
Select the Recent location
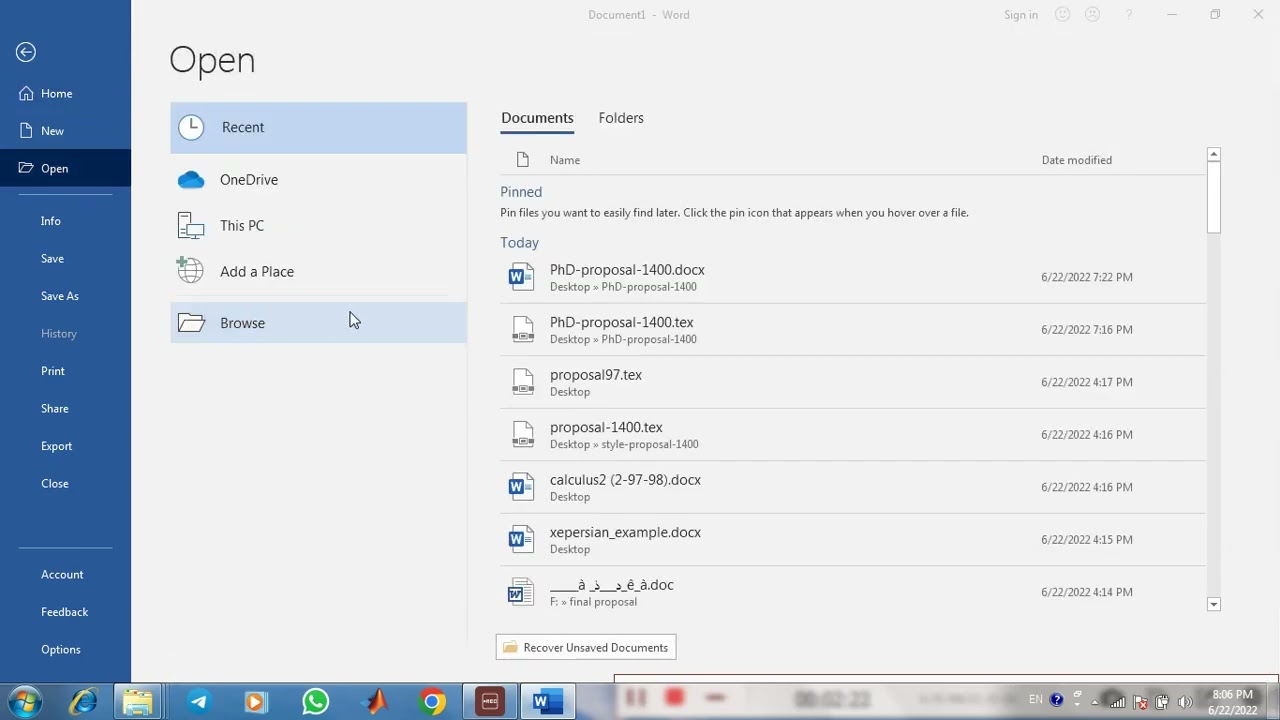tap(318, 128)
